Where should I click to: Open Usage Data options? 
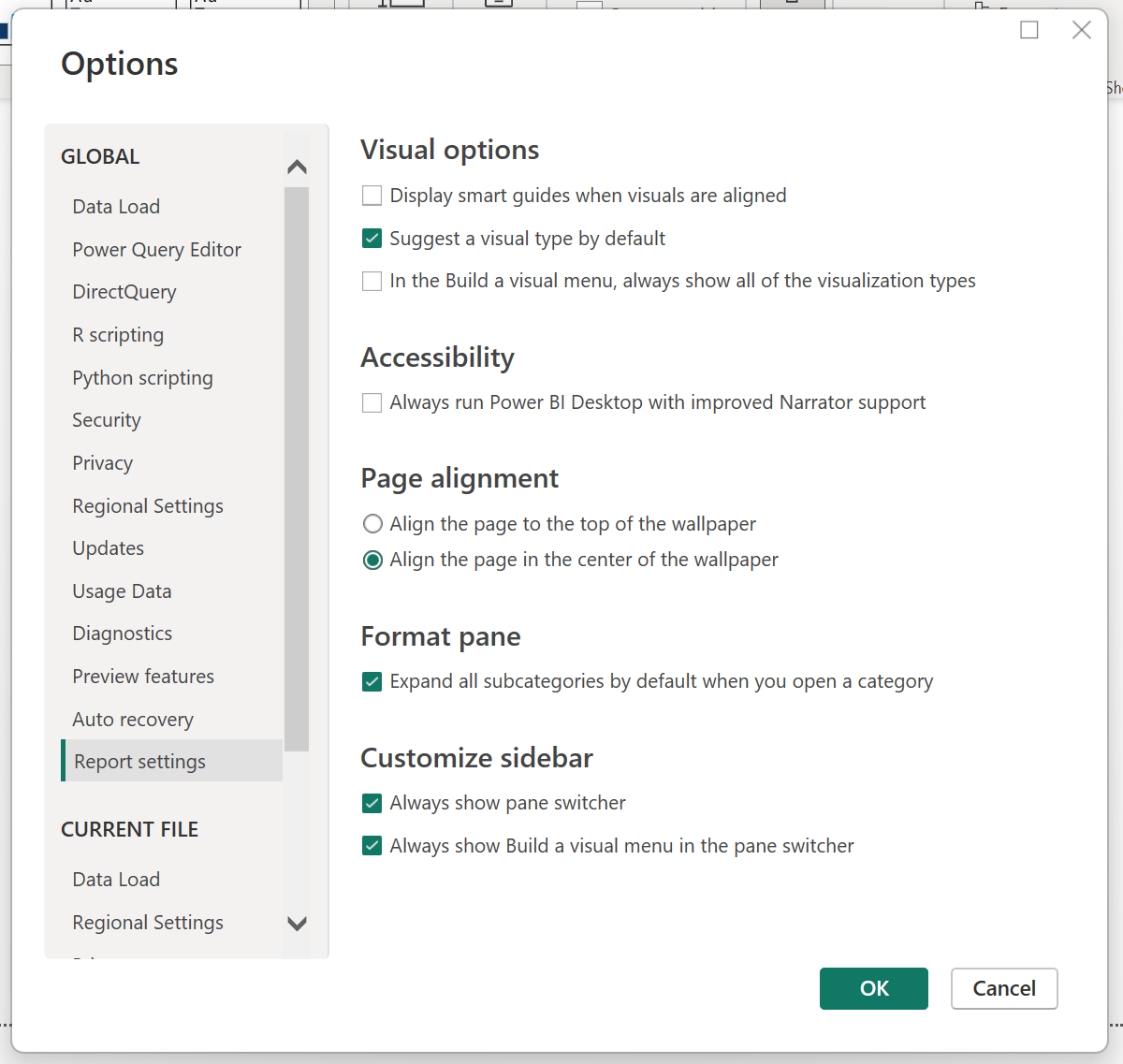[x=122, y=591]
